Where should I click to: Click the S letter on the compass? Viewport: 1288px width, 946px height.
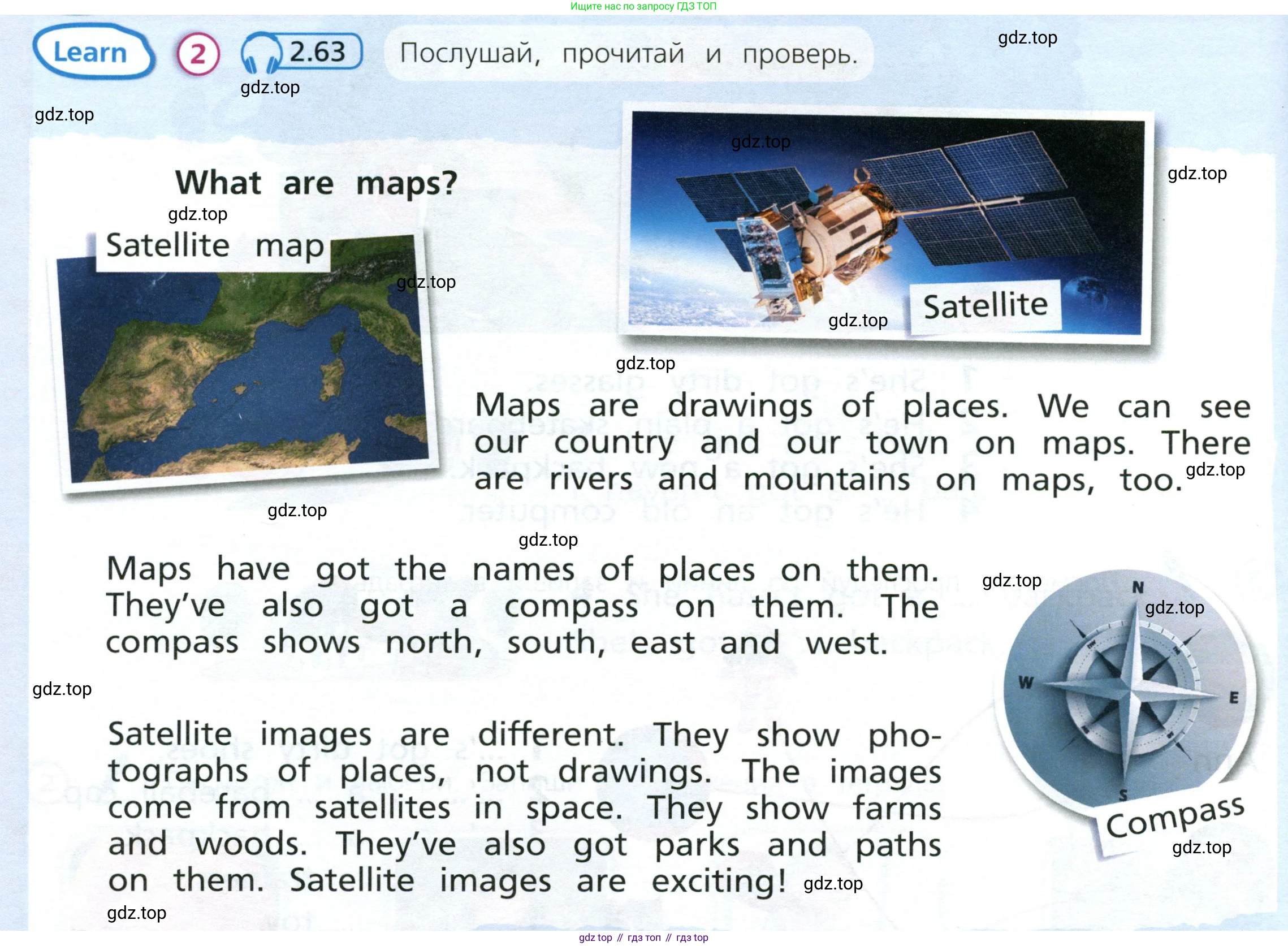point(1123,795)
